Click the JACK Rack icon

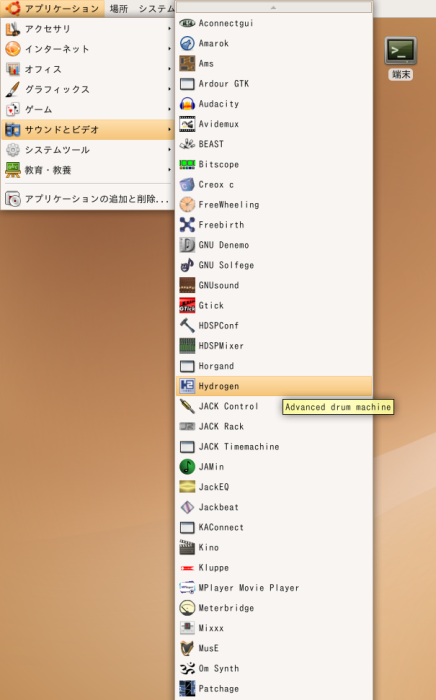(187, 426)
